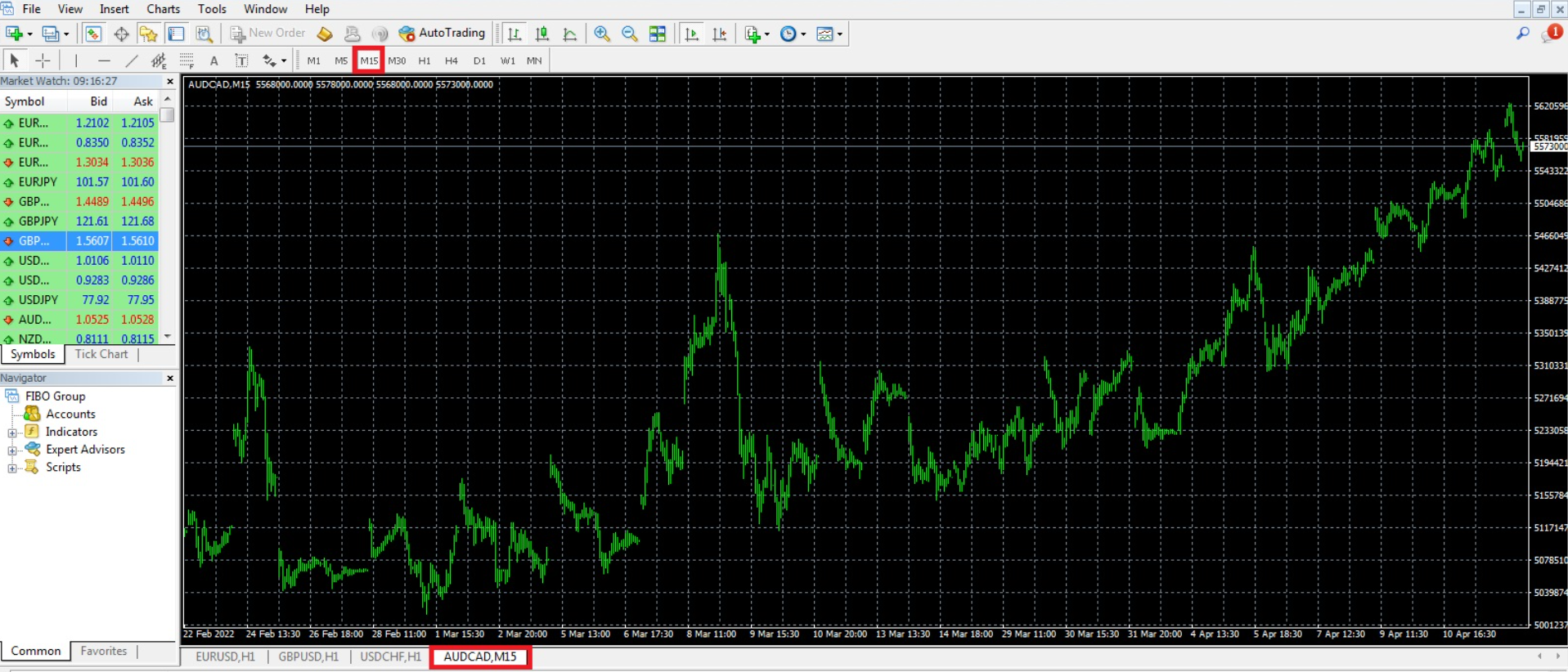Toggle chart auto scroll
Image resolution: width=1568 pixels, height=672 pixels.
pos(692,34)
